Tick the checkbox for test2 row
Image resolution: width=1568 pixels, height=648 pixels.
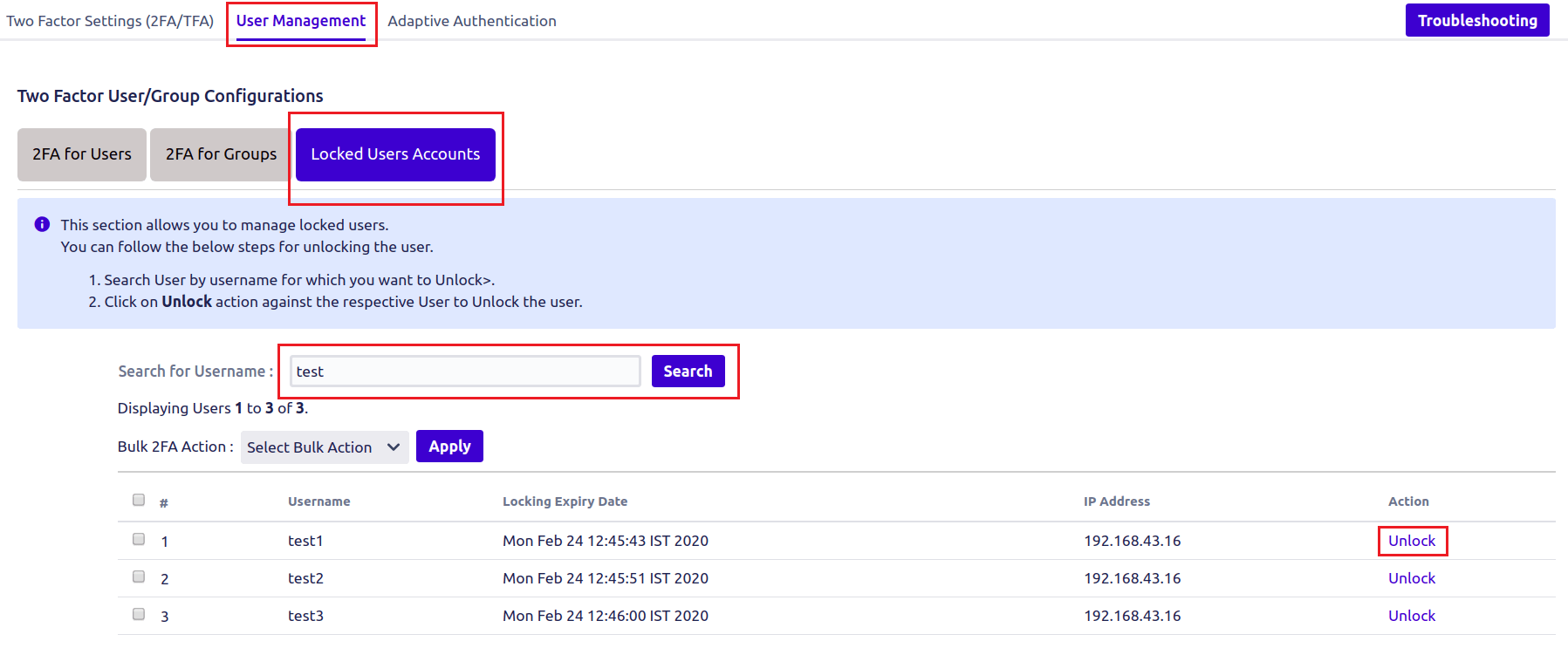(x=139, y=576)
